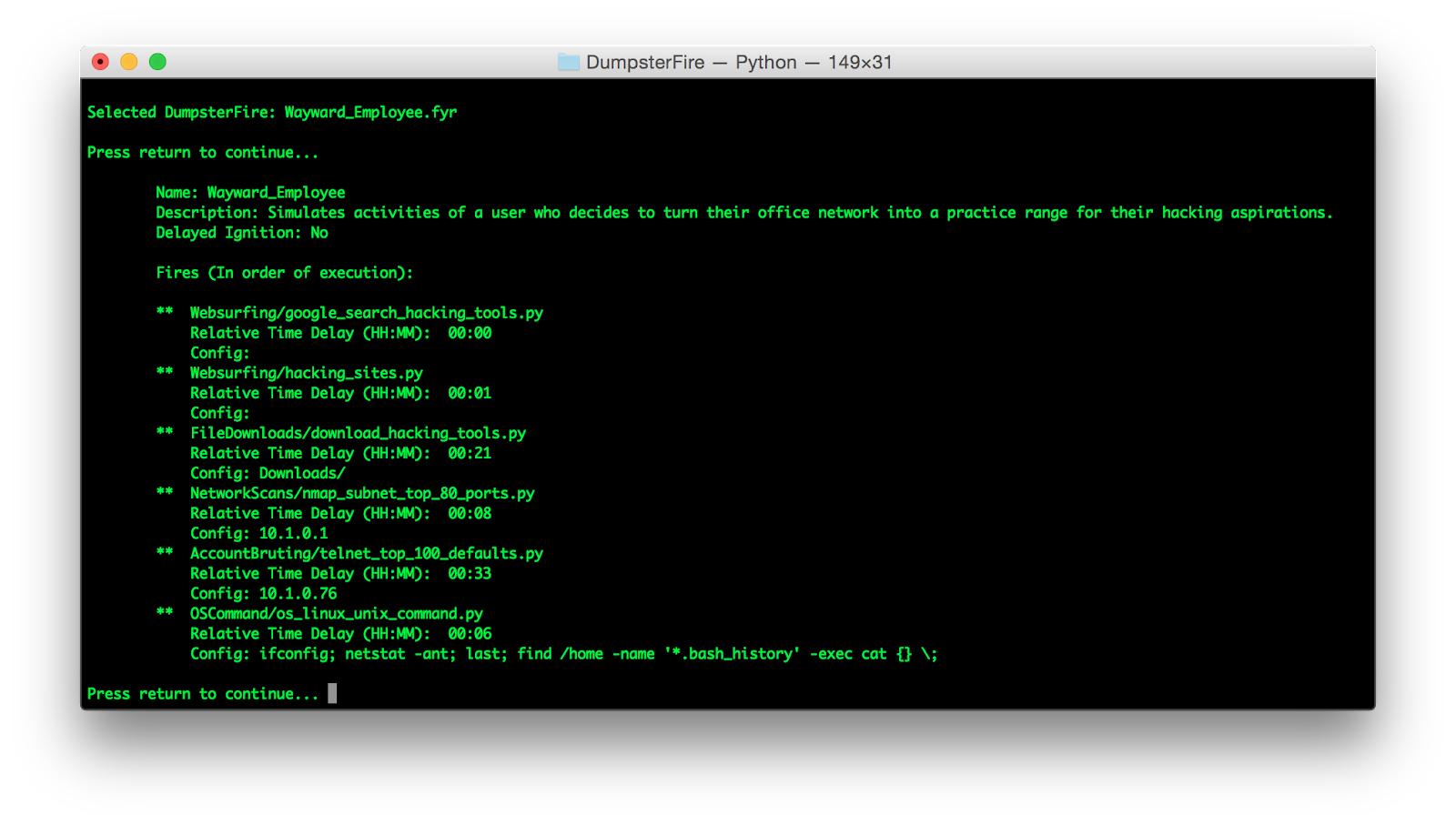Select 'FileDownloads/download_hacking_tools.py' fire entry
Screen dimensions: 1456x825
pyautogui.click(x=358, y=432)
